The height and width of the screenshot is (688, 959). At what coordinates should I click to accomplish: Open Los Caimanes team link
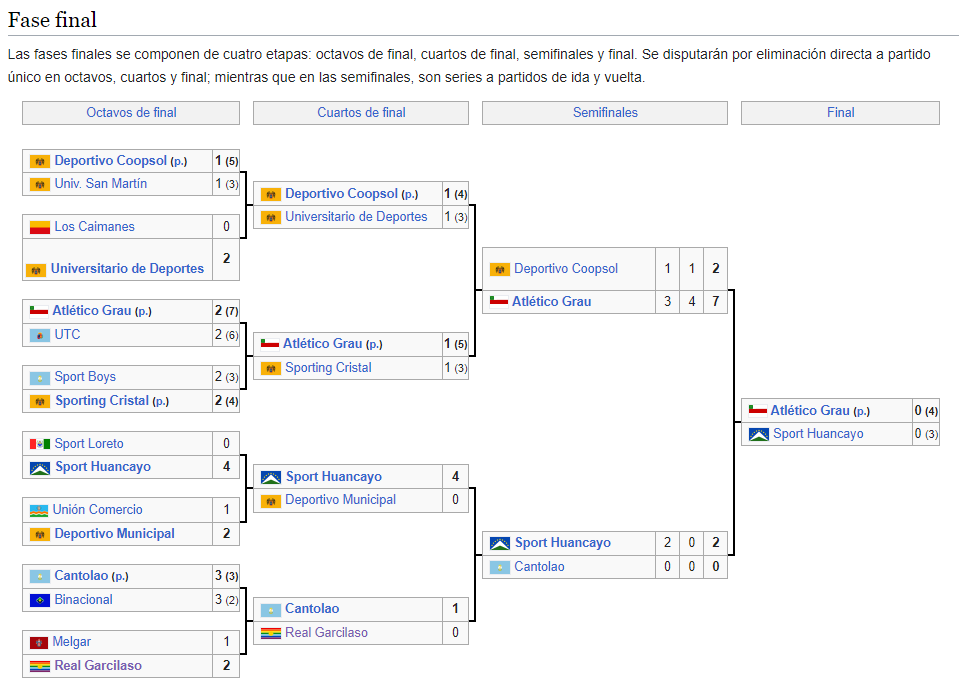tap(94, 226)
